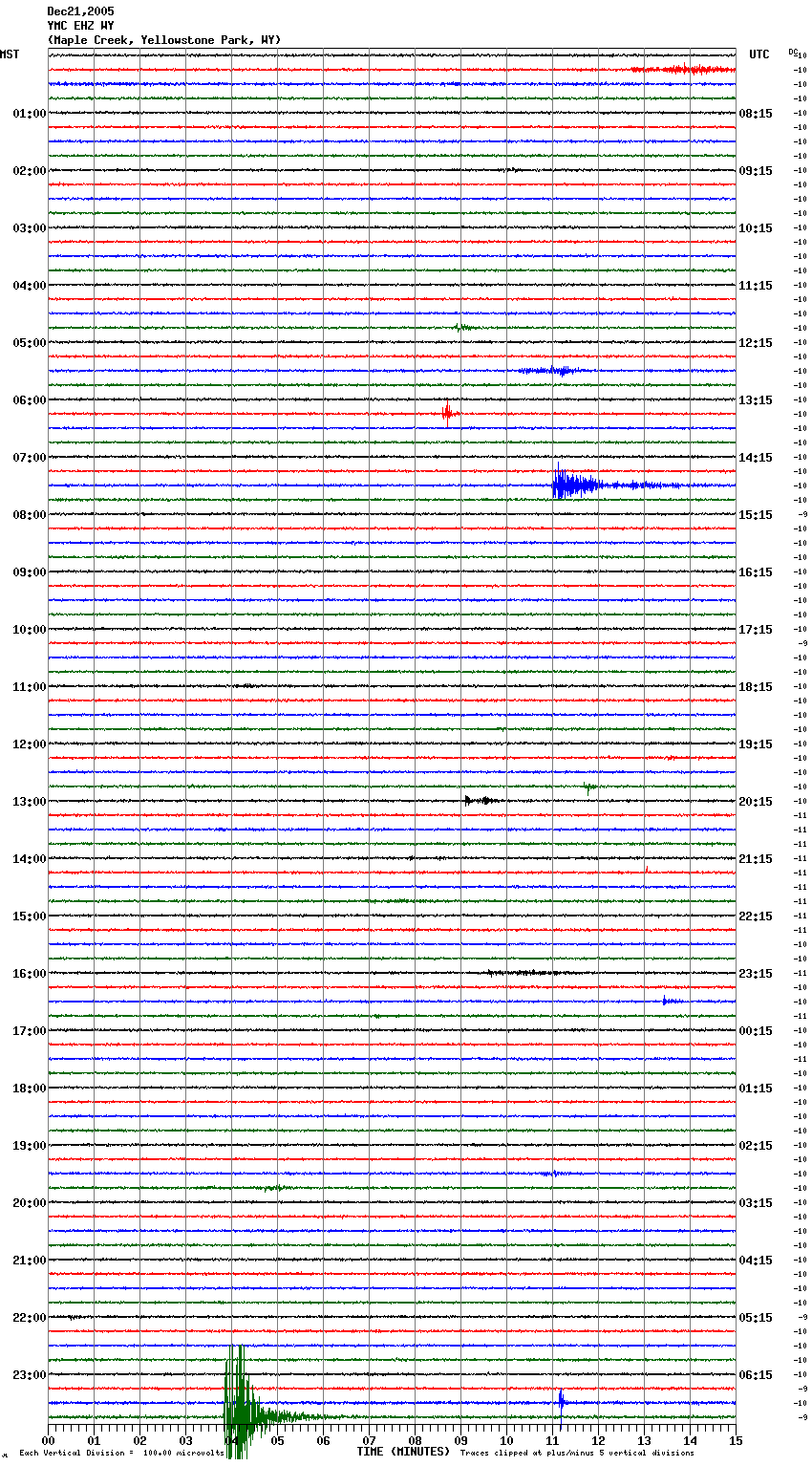The width and height of the screenshot is (812, 1466).
Task: Click the red tremor on the first hour's second trace
Action: [683, 69]
